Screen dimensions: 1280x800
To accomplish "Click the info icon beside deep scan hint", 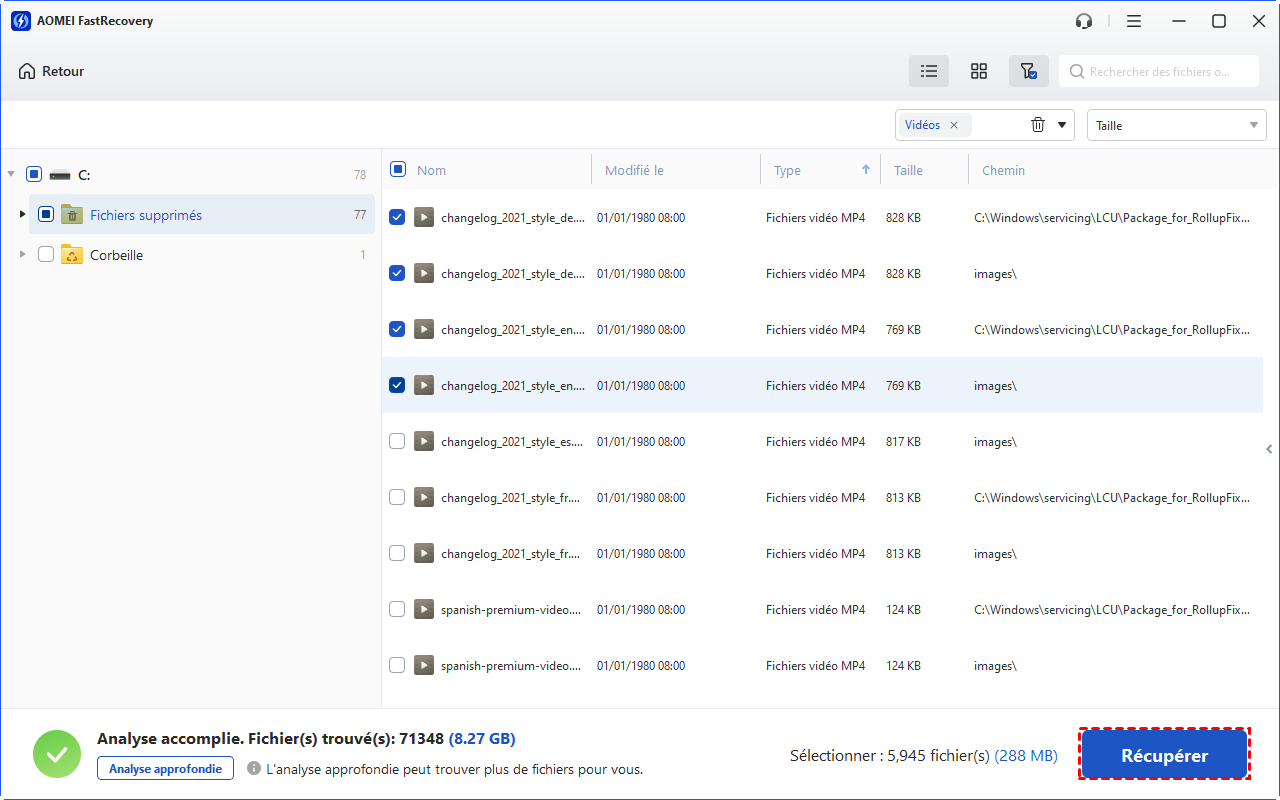I will pos(254,769).
